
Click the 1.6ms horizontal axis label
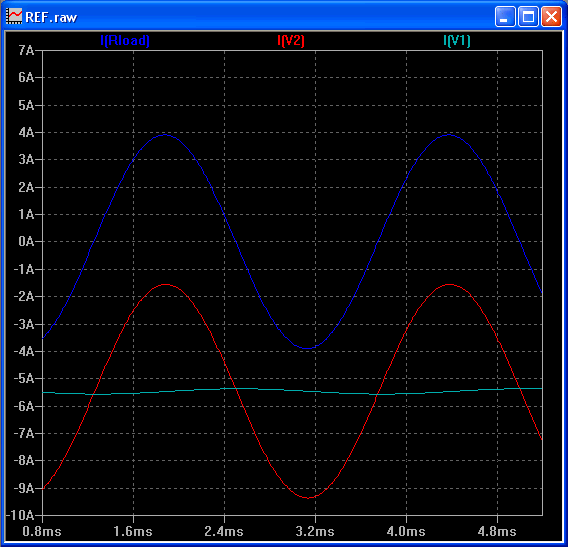[133, 531]
